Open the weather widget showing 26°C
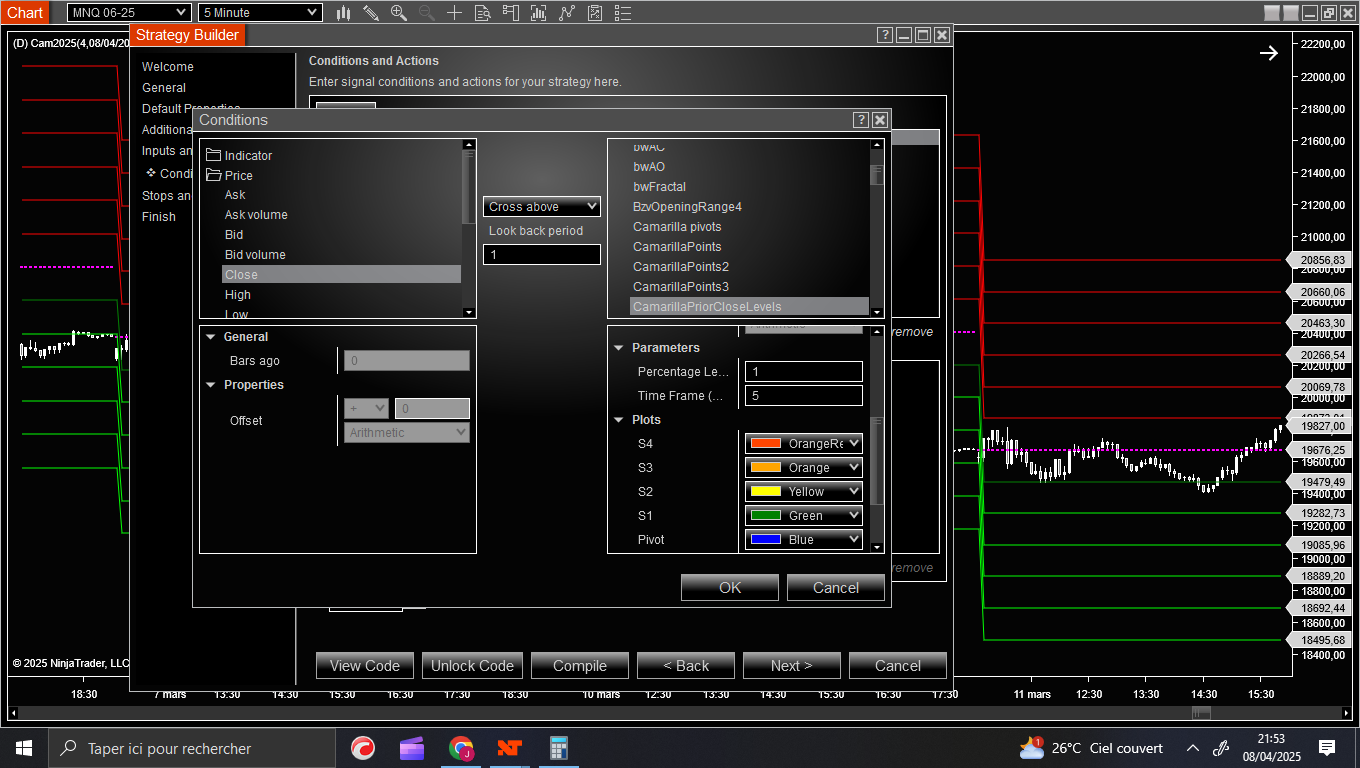The height and width of the screenshot is (768, 1360). 1091,748
